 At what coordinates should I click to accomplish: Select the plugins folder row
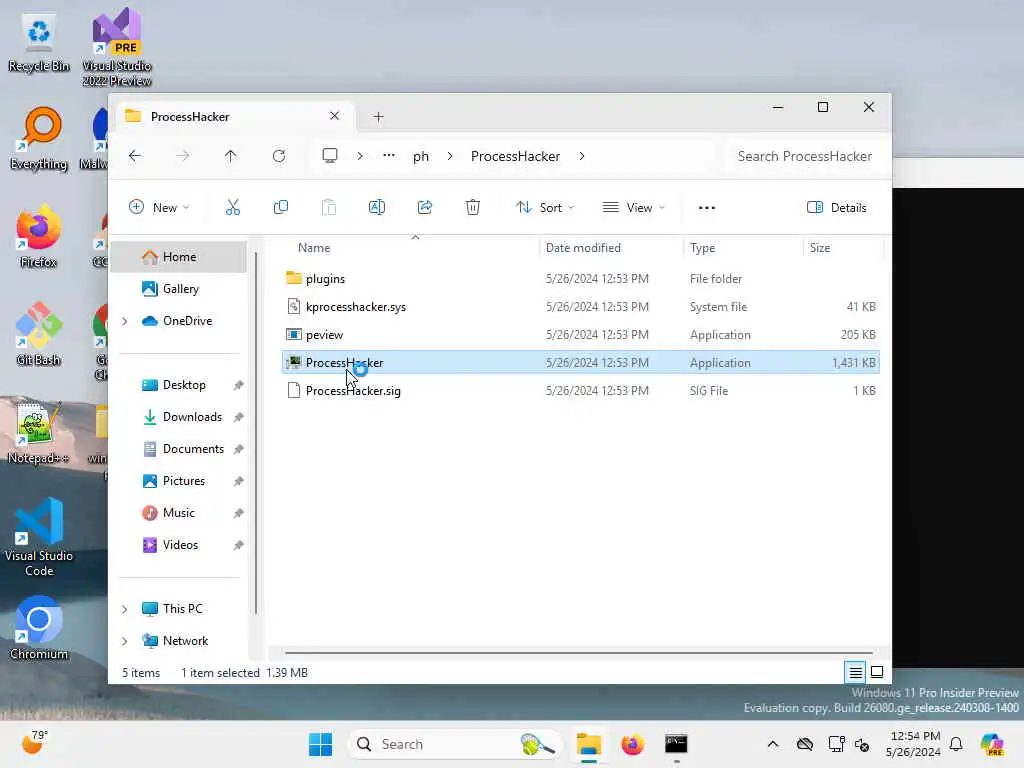(x=581, y=278)
